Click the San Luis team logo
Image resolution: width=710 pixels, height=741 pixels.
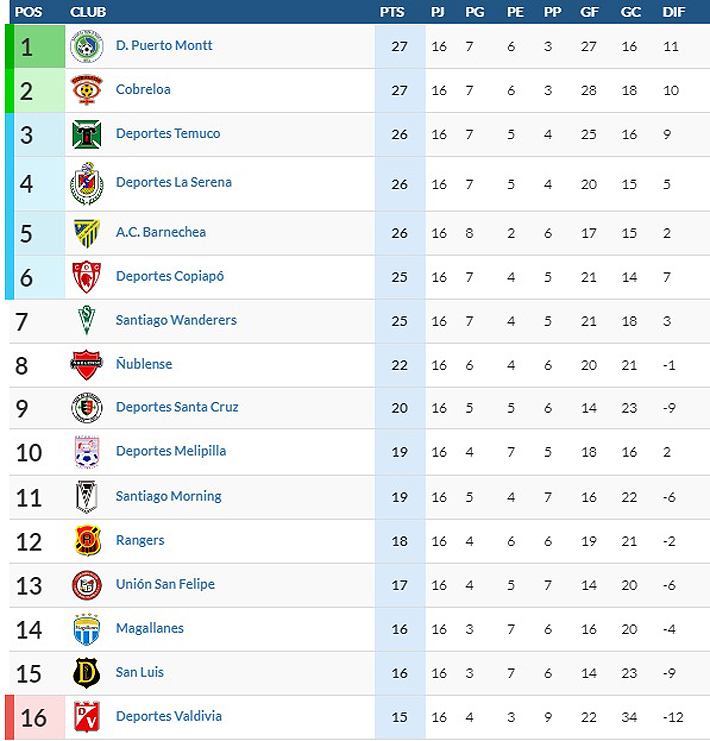click(87, 673)
